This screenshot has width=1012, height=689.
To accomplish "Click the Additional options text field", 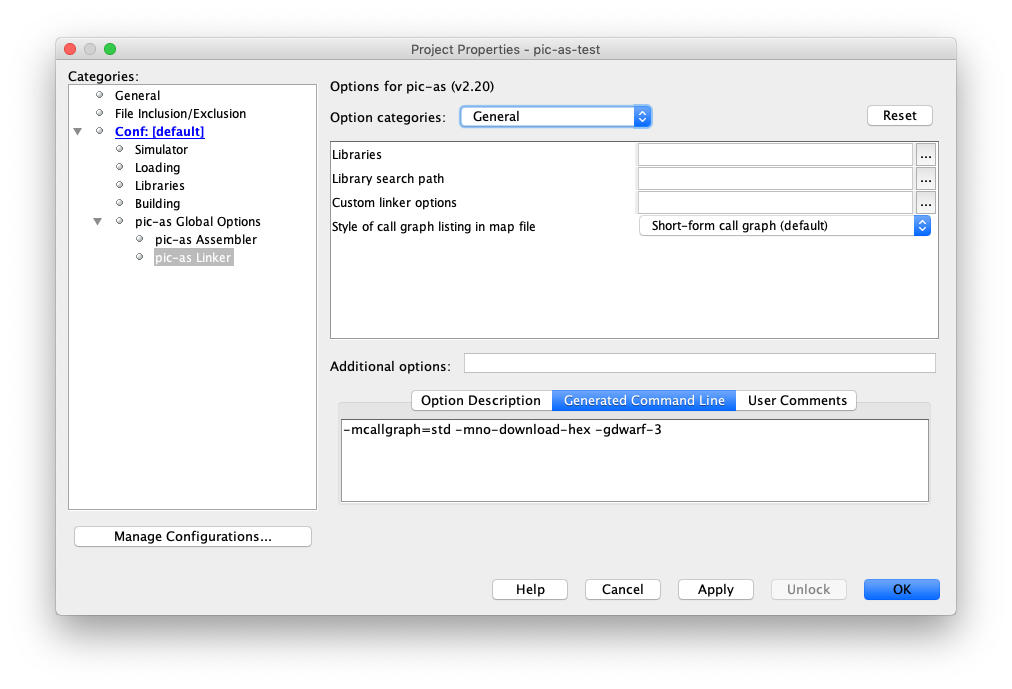I will pyautogui.click(x=699, y=363).
